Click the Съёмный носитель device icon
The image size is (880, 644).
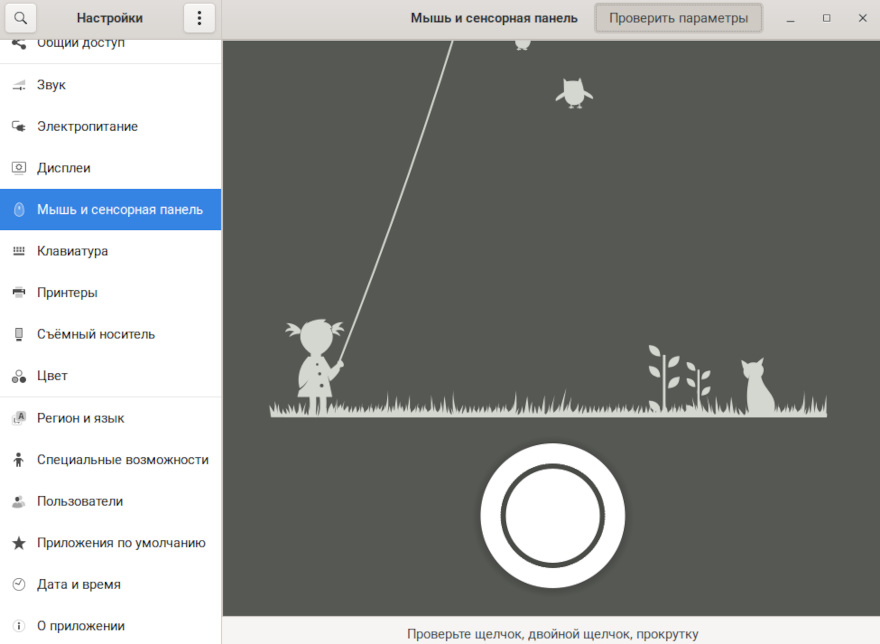[x=18, y=334]
